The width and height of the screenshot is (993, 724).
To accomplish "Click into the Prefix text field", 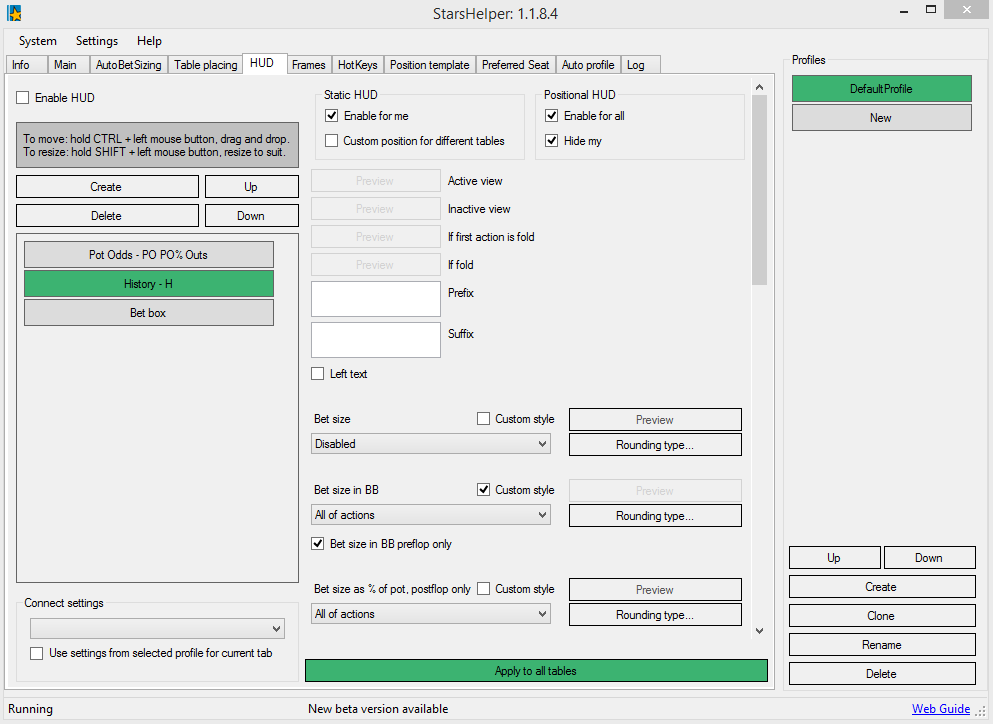I will click(x=376, y=299).
